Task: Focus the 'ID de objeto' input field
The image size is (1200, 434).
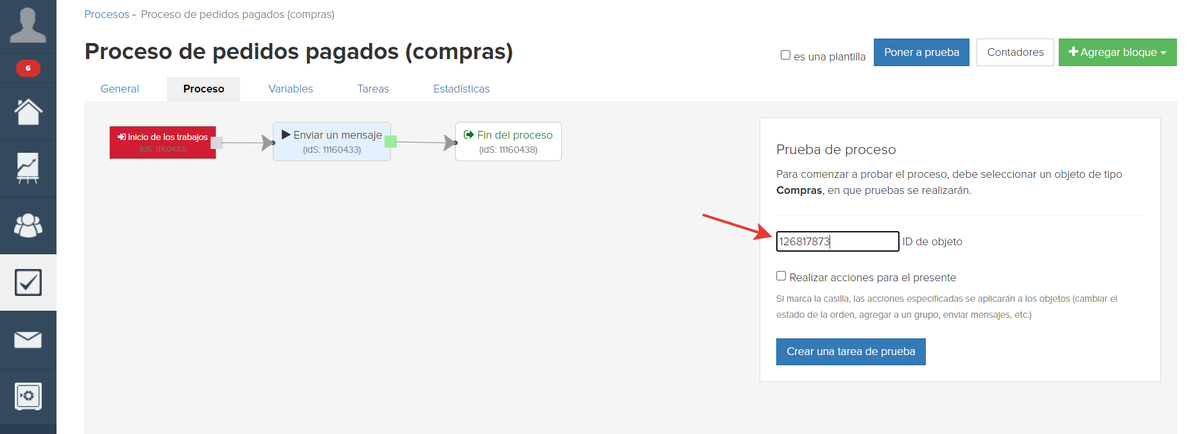Action: tap(838, 241)
